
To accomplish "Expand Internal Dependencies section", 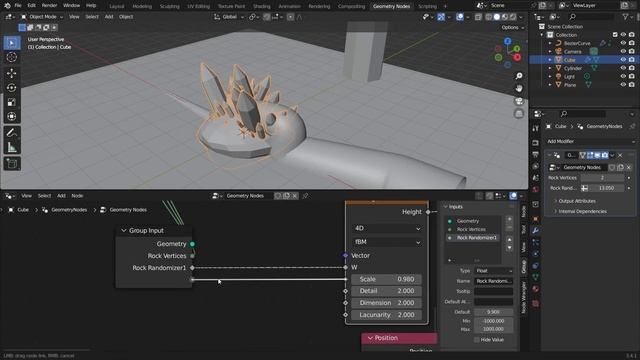I will [x=582, y=211].
